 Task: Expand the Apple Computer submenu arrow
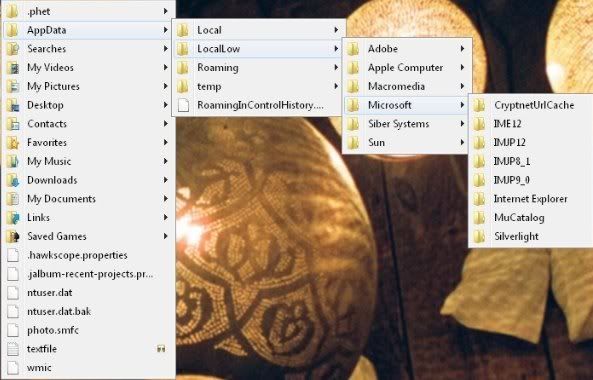point(462,68)
